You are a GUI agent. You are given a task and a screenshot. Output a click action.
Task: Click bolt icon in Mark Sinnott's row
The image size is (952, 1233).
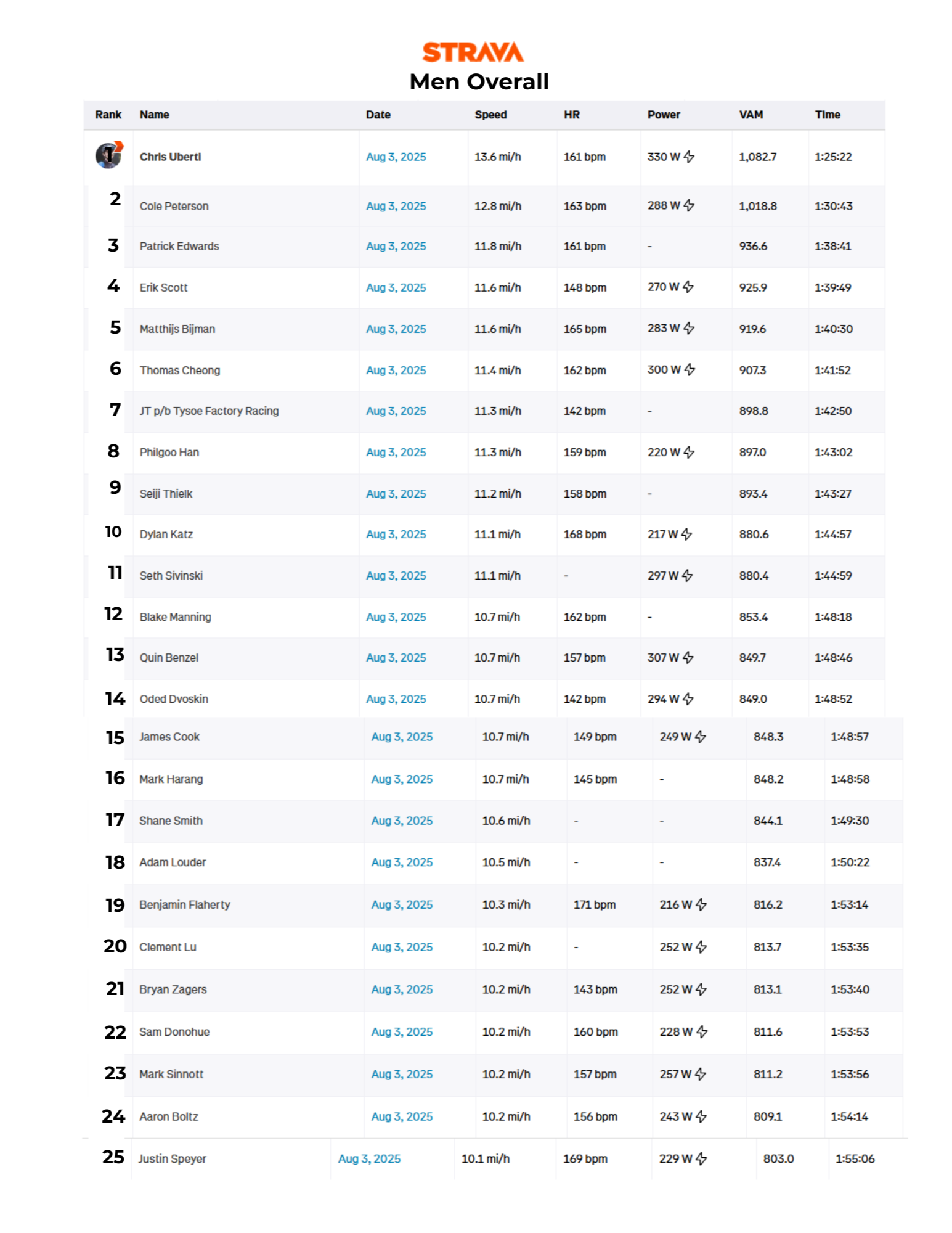[701, 1074]
